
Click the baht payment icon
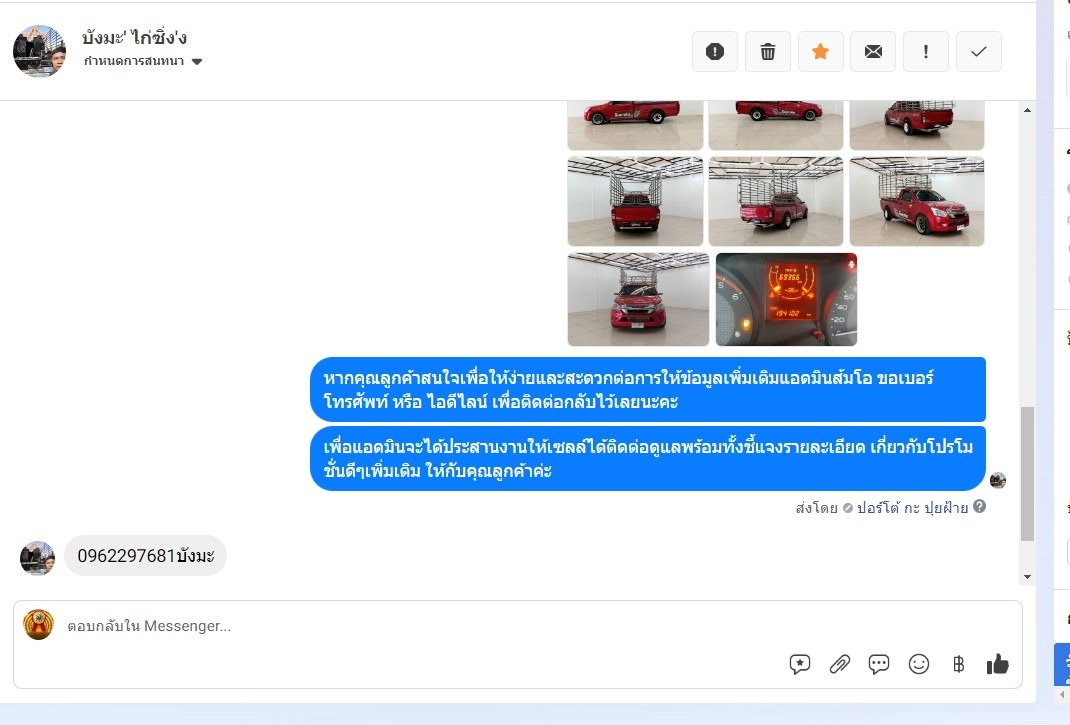point(958,664)
